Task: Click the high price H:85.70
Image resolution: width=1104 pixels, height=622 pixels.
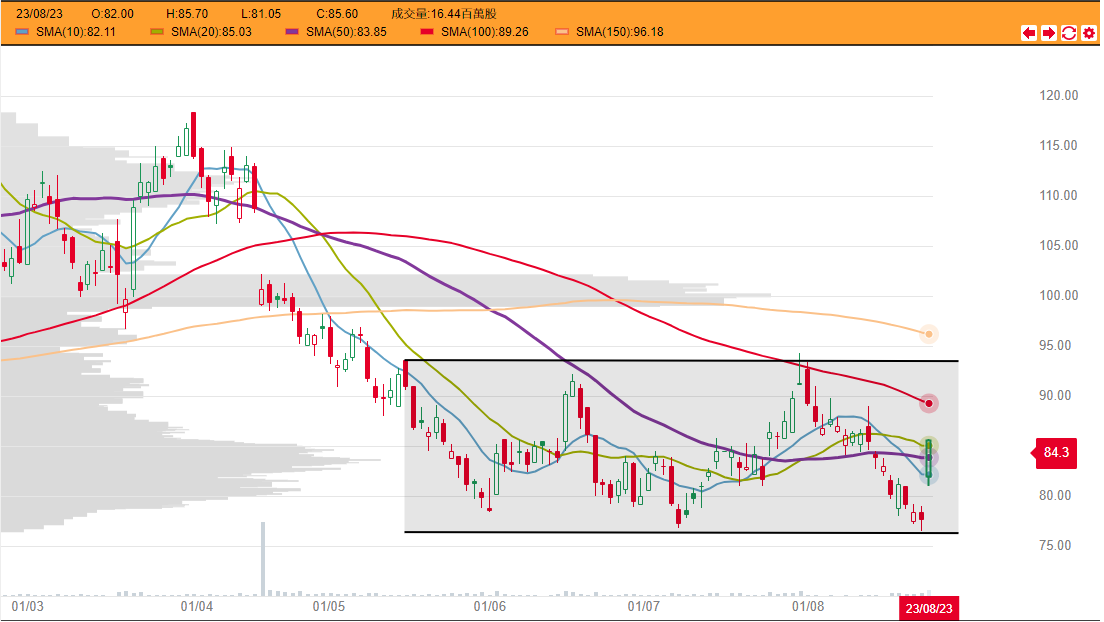Action: tap(187, 13)
